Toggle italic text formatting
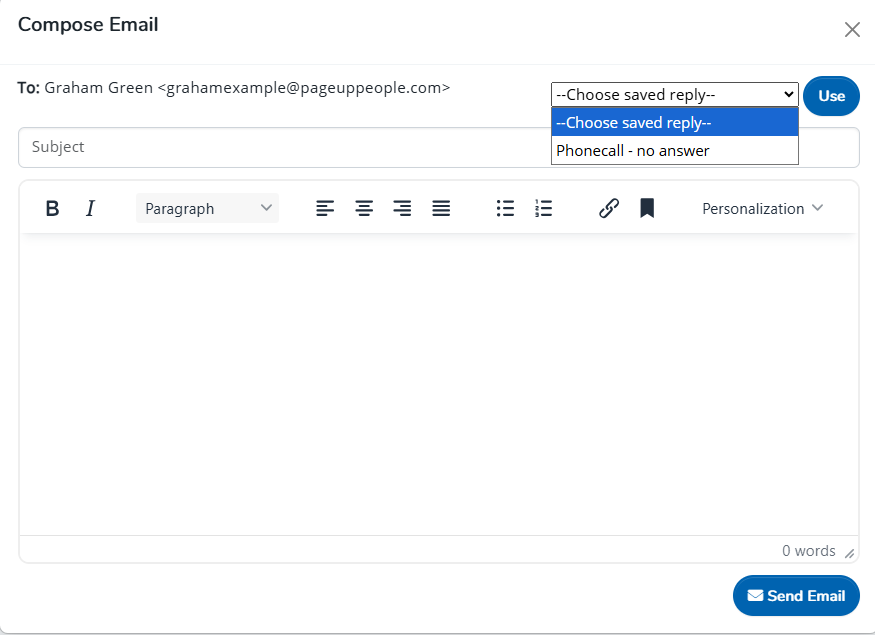The image size is (875, 635). pos(90,208)
